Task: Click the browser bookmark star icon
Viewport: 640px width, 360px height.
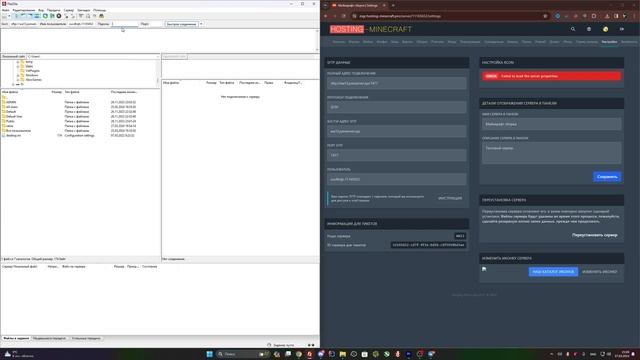Action: tap(545, 16)
